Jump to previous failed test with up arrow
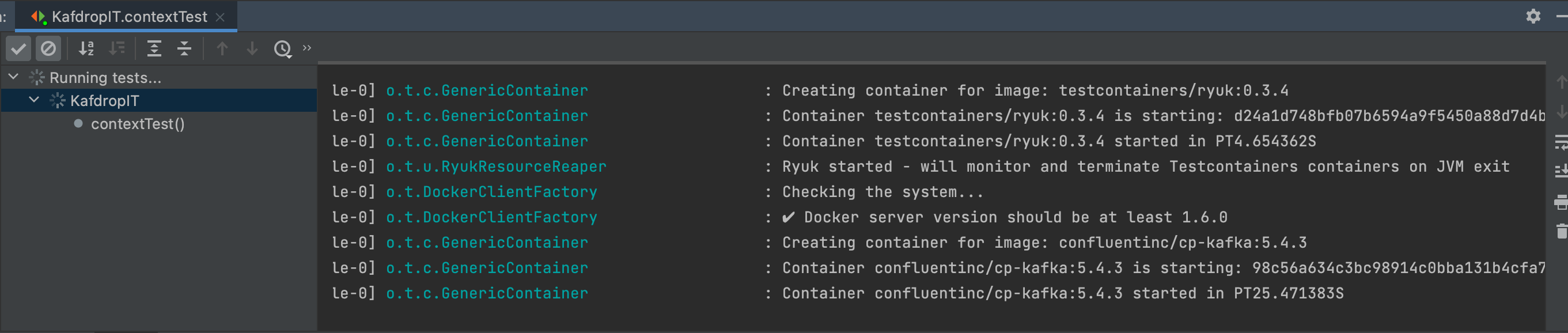Screen dimensions: 1568x333 (x=222, y=49)
